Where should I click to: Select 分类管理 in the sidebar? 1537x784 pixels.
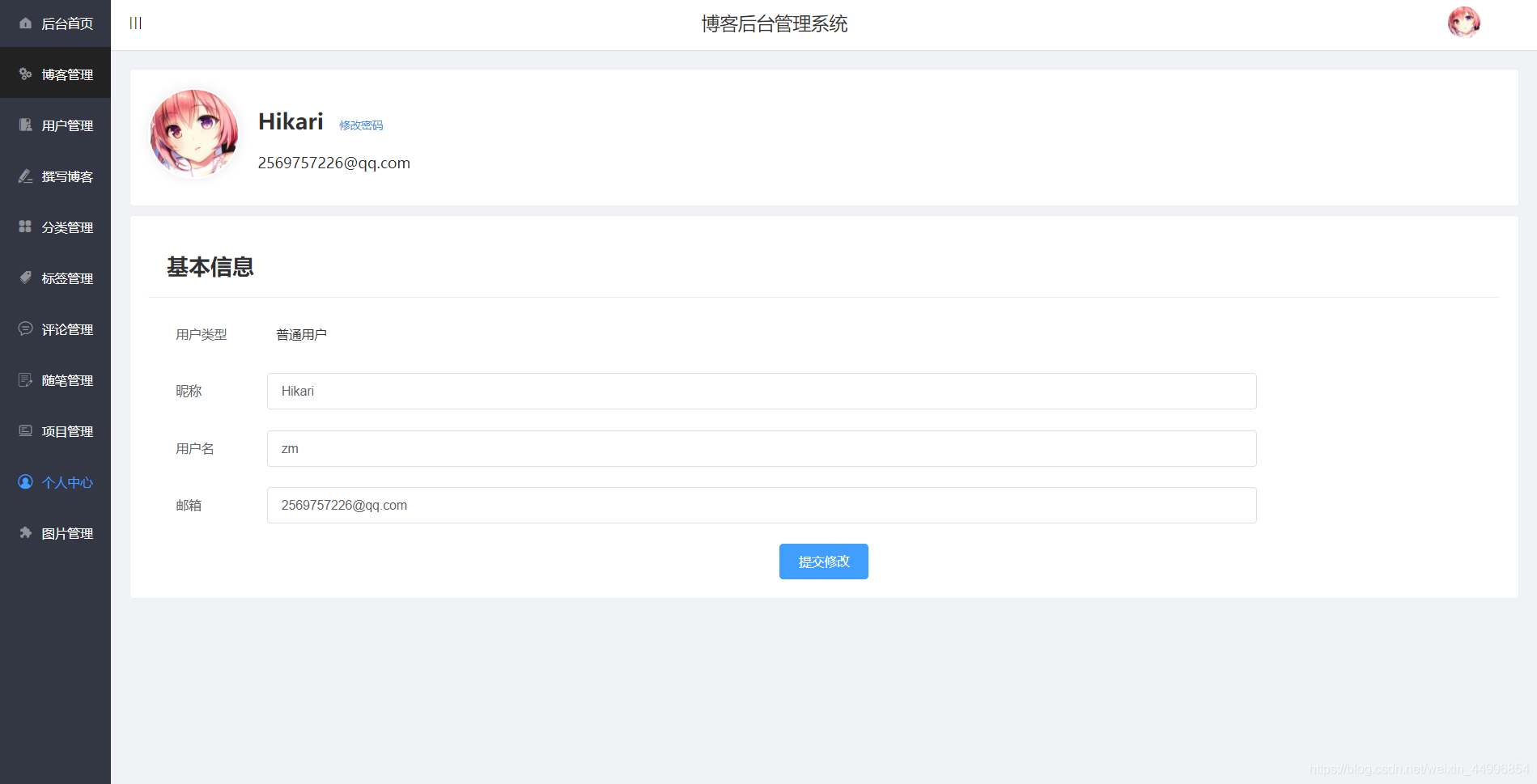click(x=55, y=227)
